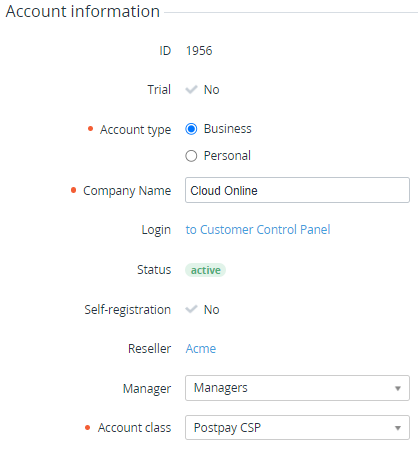The width and height of the screenshot is (418, 449).
Task: Open the Customer Control Panel login link
Action: (x=258, y=230)
